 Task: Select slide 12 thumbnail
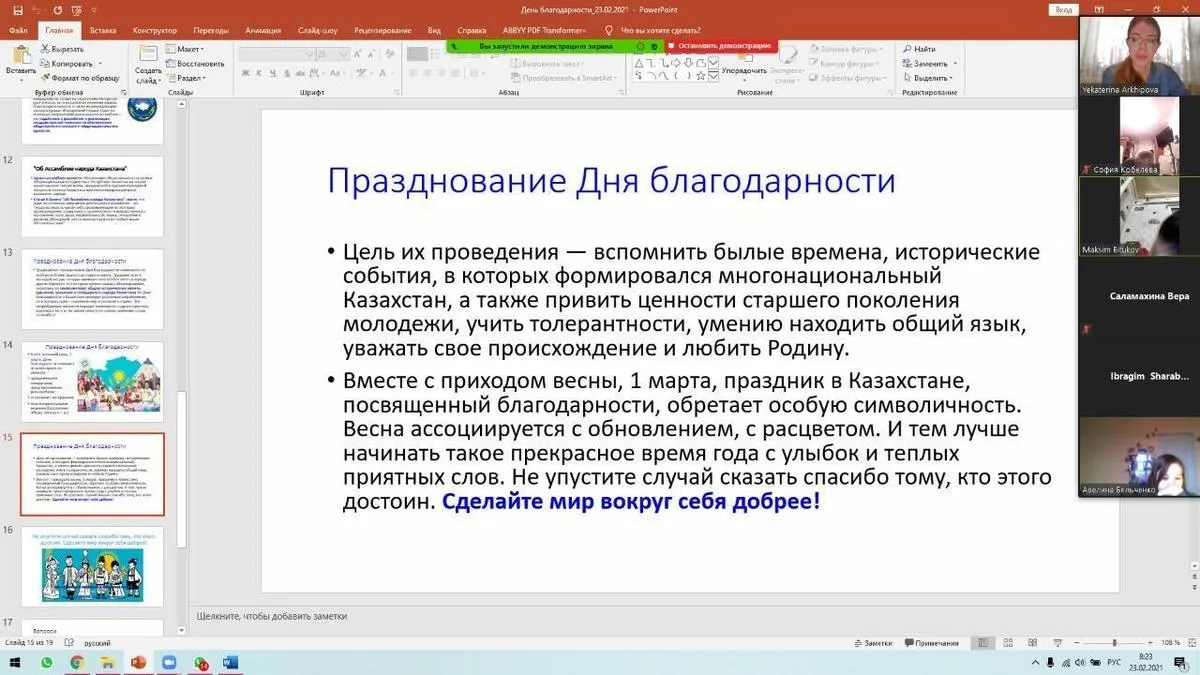pyautogui.click(x=92, y=195)
